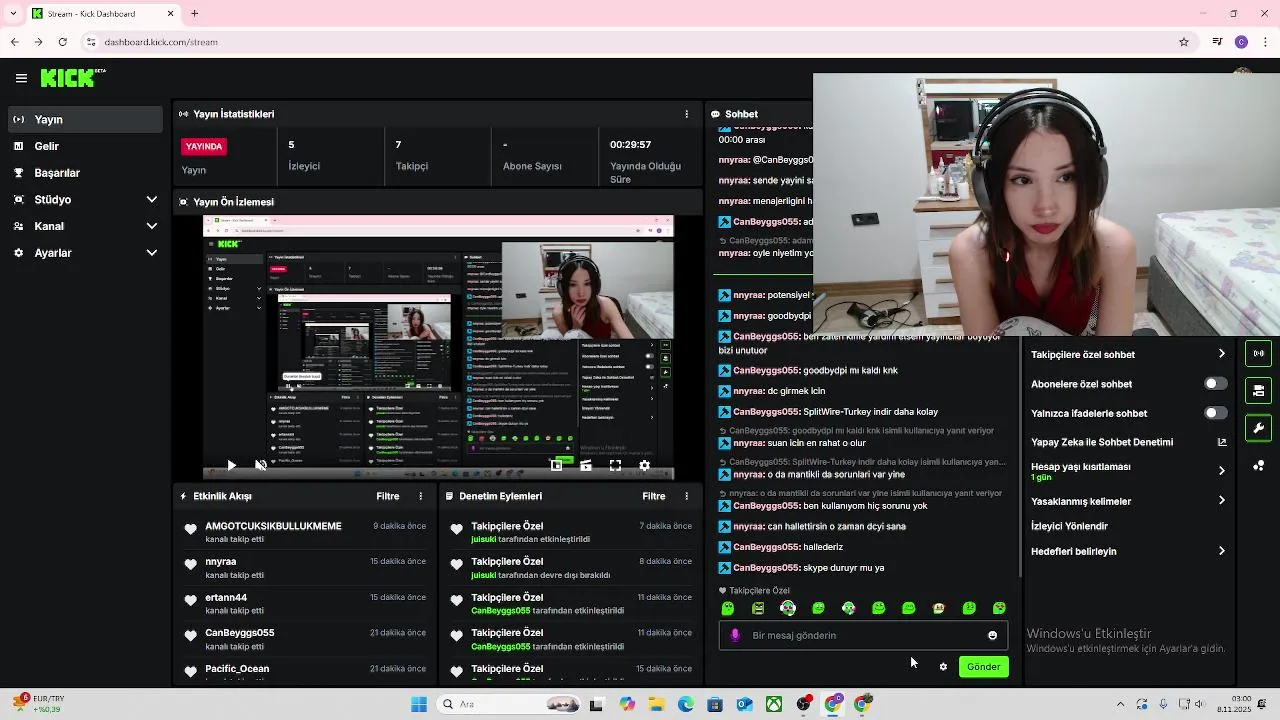Select AMGOTCUKSIKBULLUKMEME follow event

pyautogui.click(x=305, y=532)
